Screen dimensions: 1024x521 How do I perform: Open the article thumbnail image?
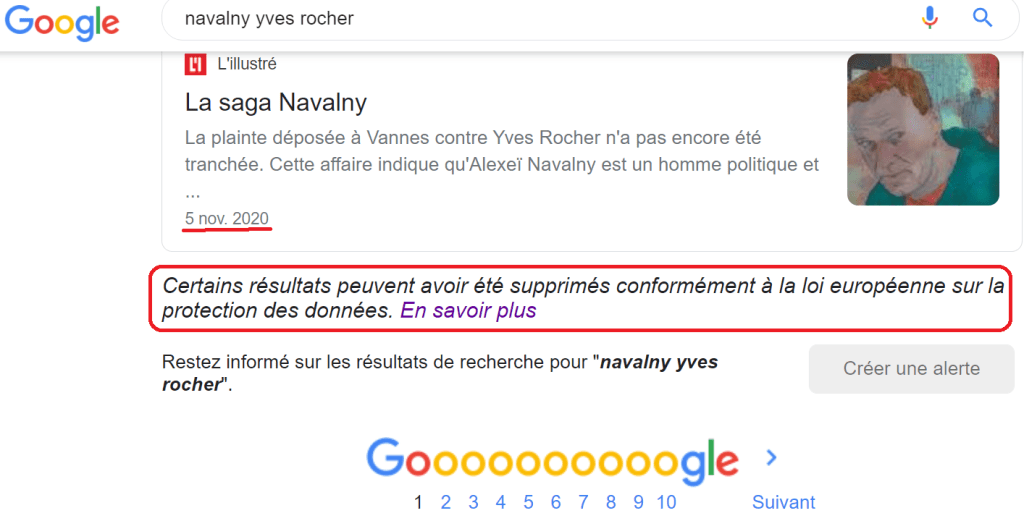pos(922,129)
